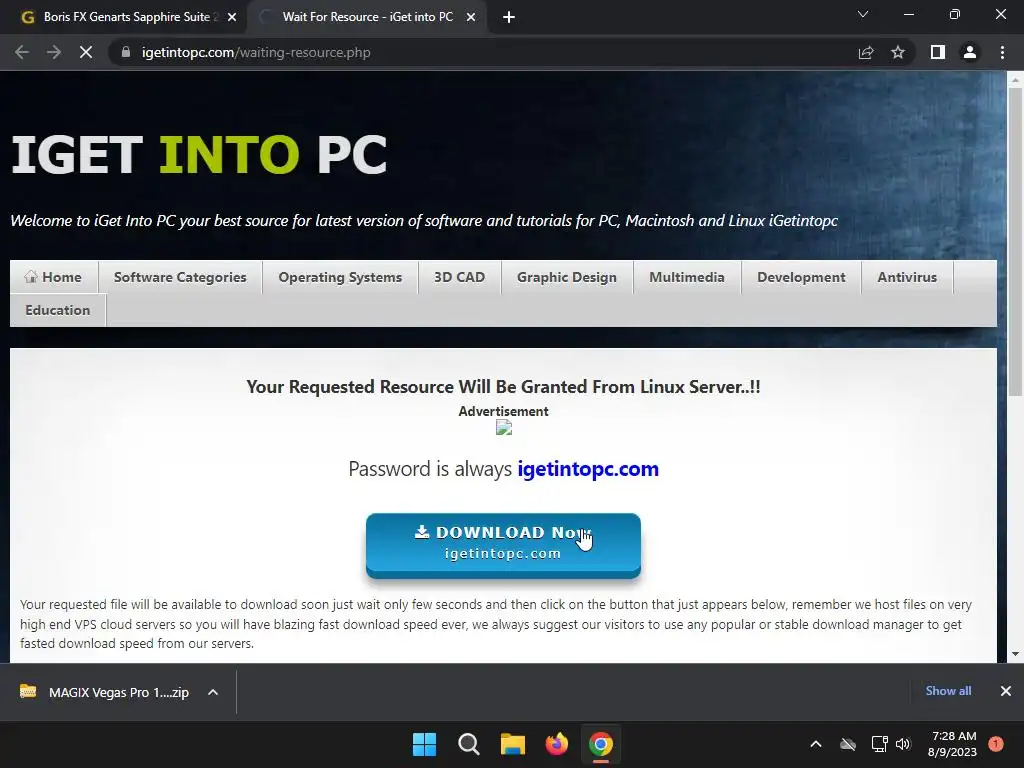The height and width of the screenshot is (768, 1024).
Task: Open the notification badge icon
Action: pyautogui.click(x=996, y=744)
